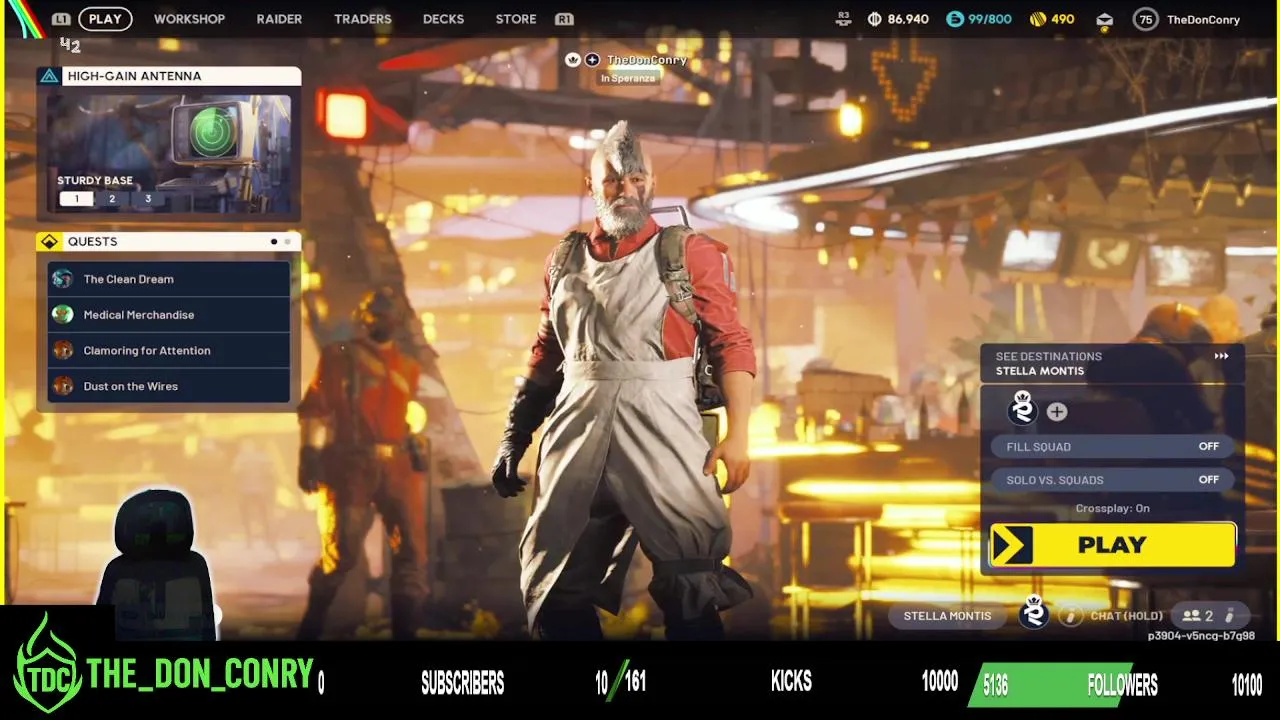
Task: Open the RAIDER tab
Action: point(279,19)
